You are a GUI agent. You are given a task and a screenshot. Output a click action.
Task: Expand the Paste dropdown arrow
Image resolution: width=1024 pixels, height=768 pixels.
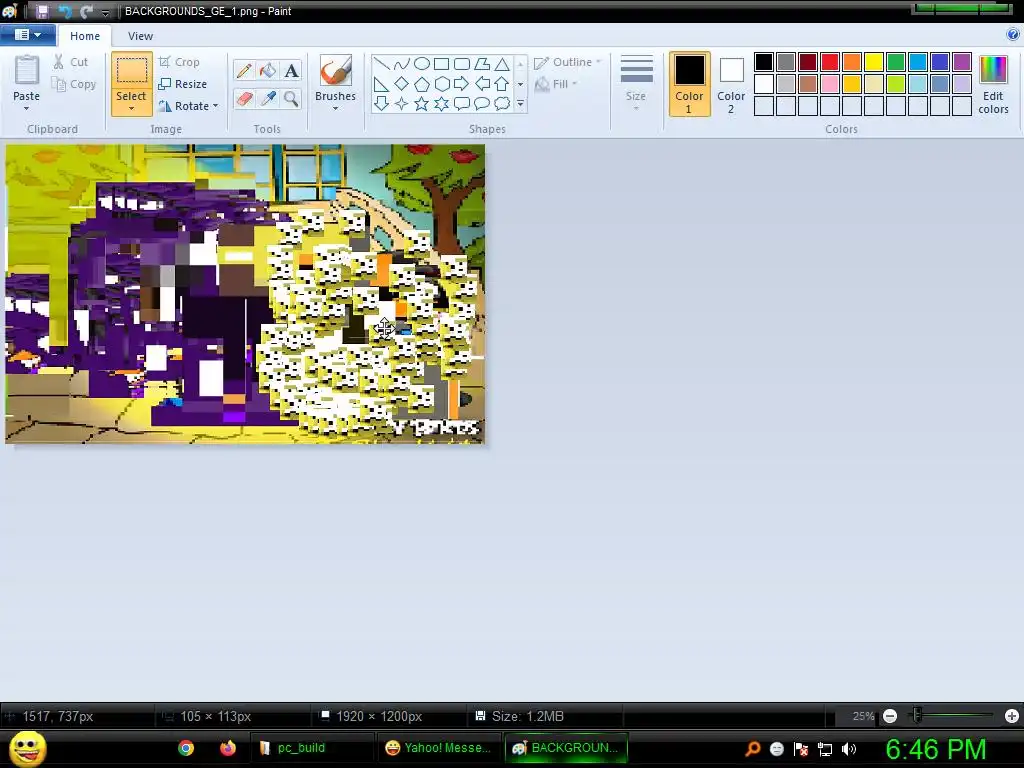point(26,108)
